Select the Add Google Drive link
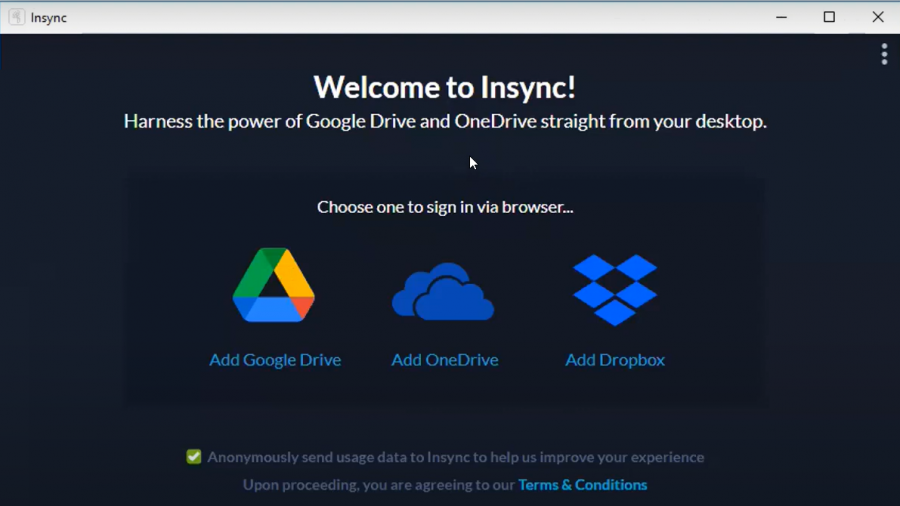900x506 pixels. (x=275, y=360)
